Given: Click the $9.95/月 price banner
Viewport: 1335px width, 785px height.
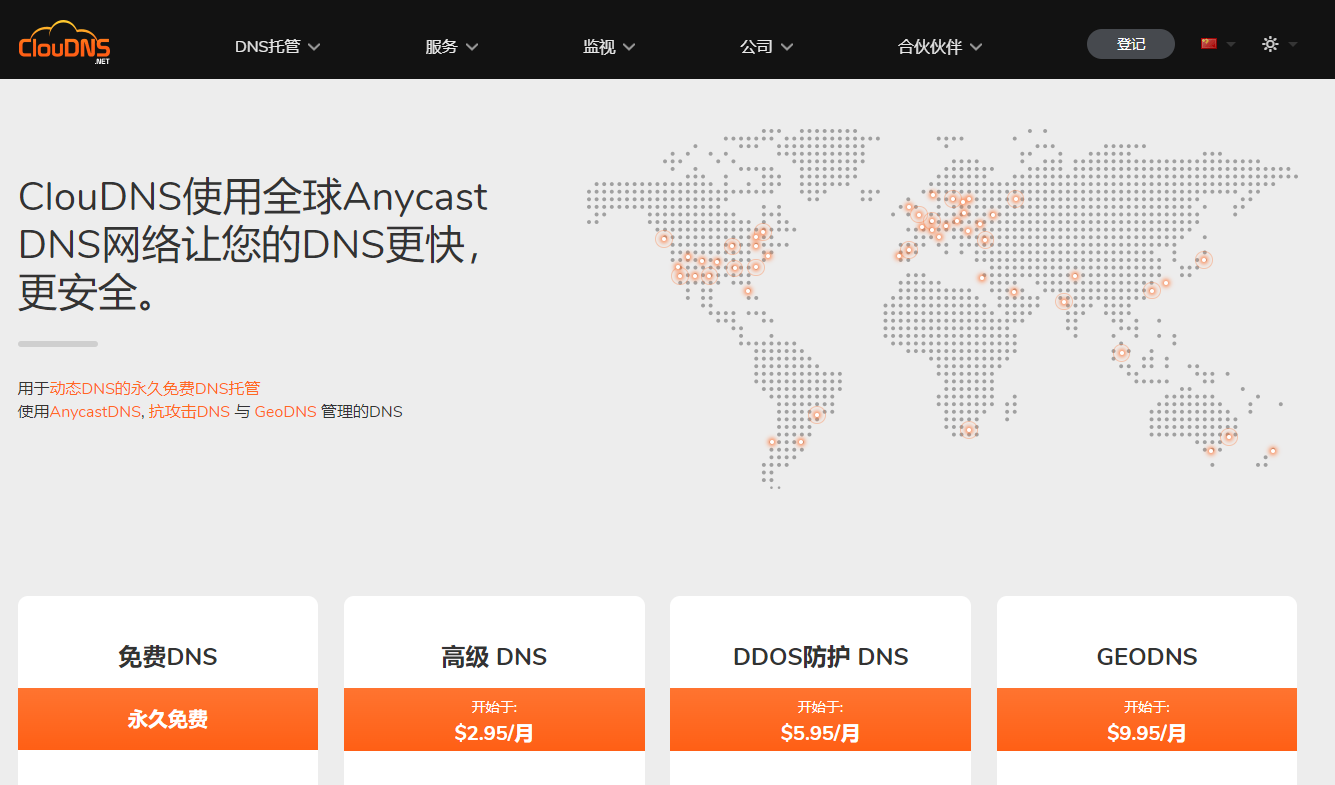Looking at the screenshot, I should click(x=1147, y=719).
